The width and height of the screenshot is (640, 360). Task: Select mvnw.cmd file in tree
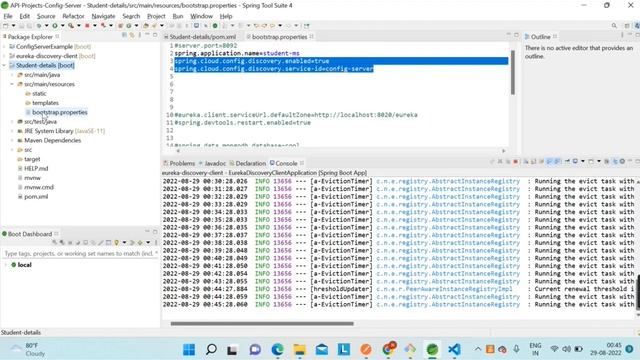39,187
